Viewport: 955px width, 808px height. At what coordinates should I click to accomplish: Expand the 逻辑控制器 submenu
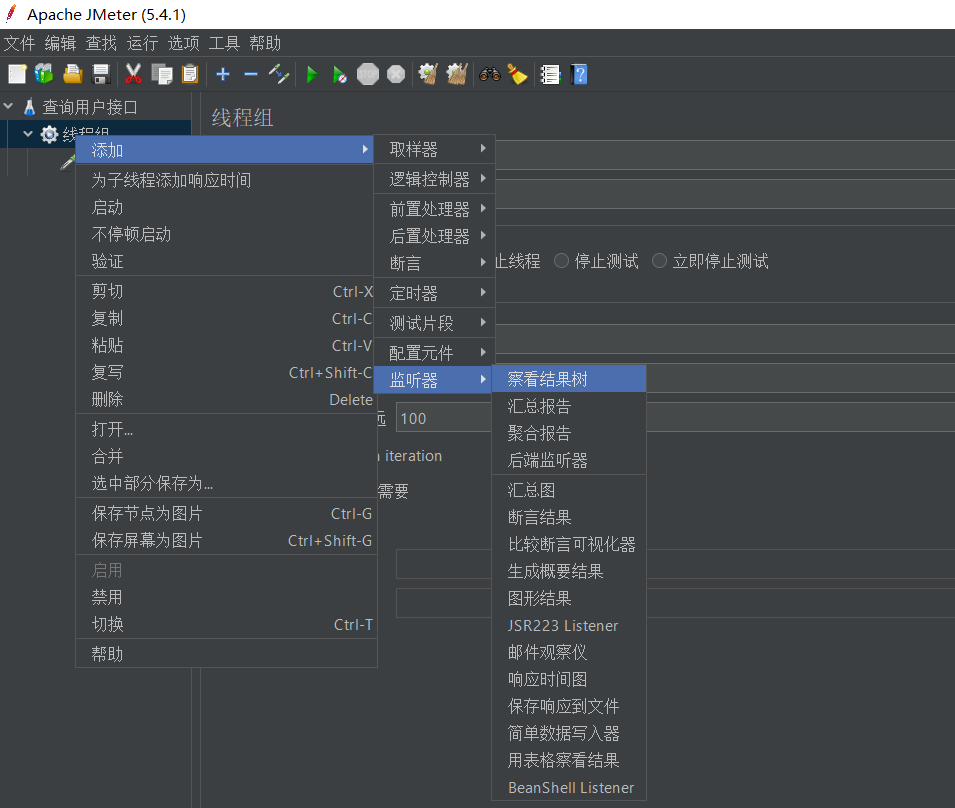coord(434,179)
